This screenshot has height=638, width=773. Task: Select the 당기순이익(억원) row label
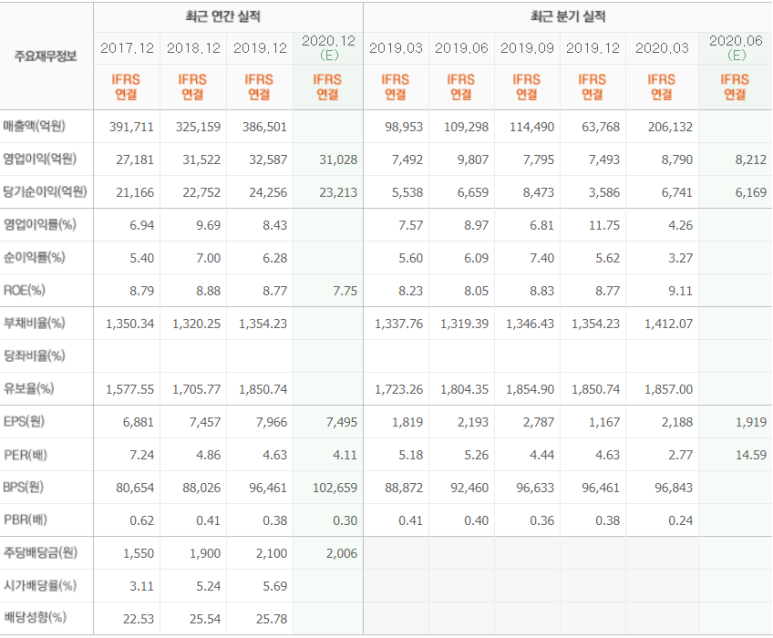(x=45, y=192)
